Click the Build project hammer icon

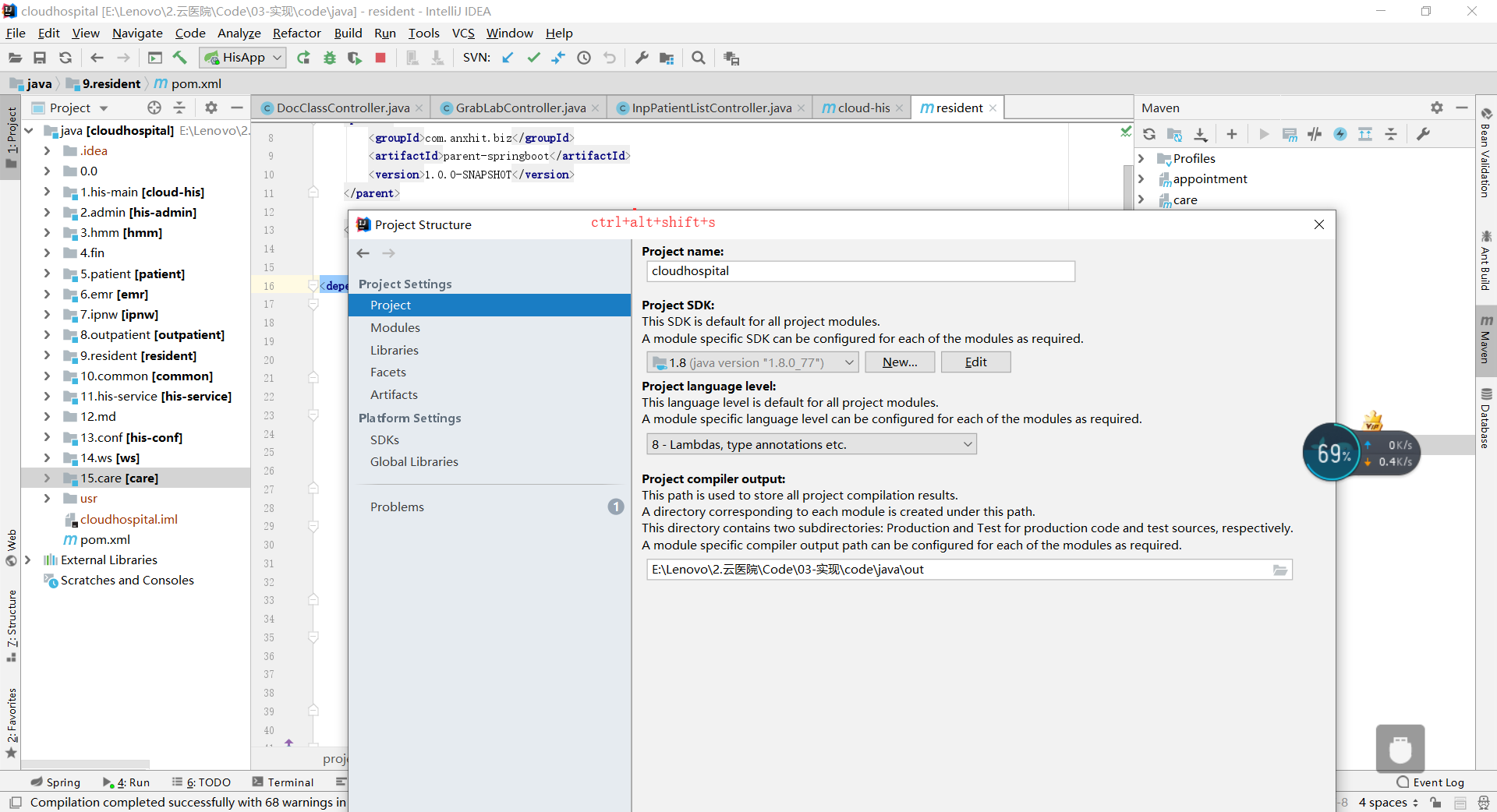180,58
